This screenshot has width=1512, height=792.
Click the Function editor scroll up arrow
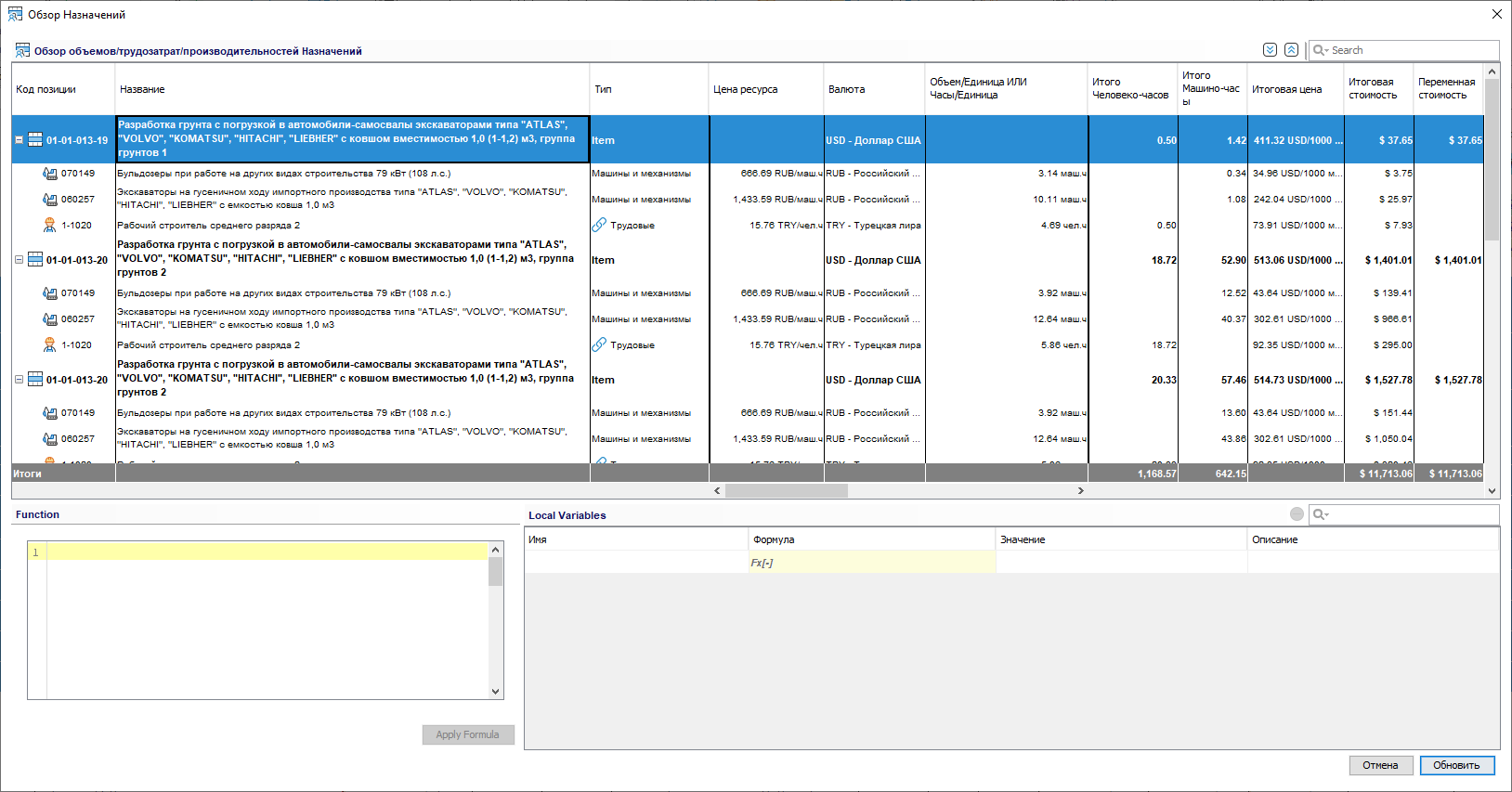(x=496, y=550)
